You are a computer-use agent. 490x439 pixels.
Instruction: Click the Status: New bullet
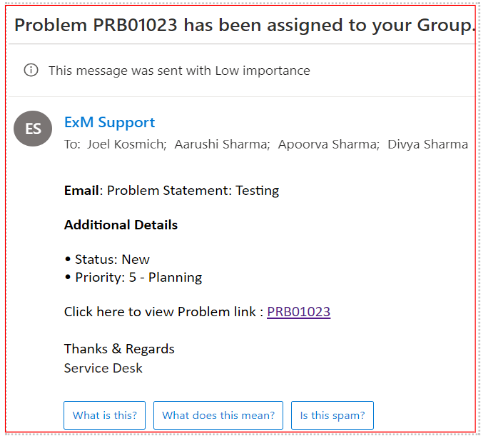[x=107, y=259]
